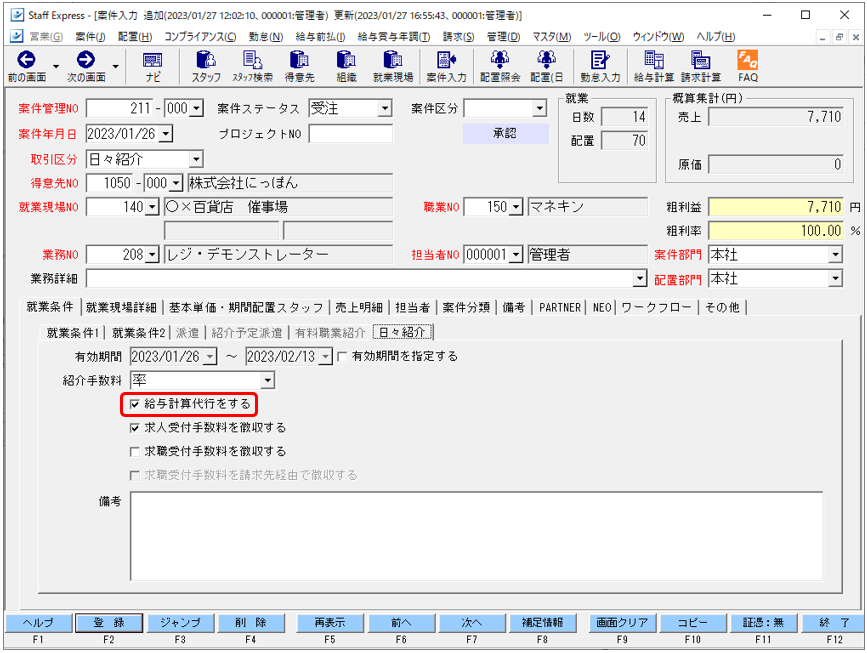The image size is (867, 653).
Task: Click the 登録 F2 button
Action: click(108, 623)
